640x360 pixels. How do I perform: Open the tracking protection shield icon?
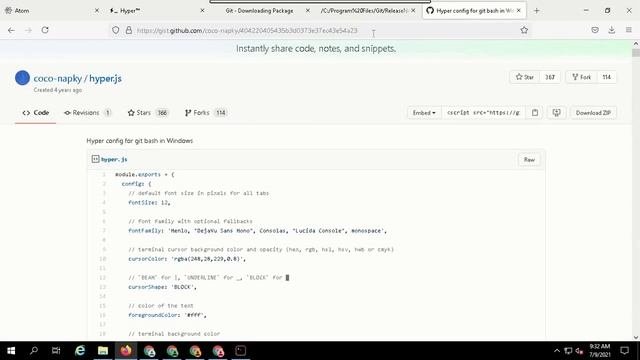point(116,30)
